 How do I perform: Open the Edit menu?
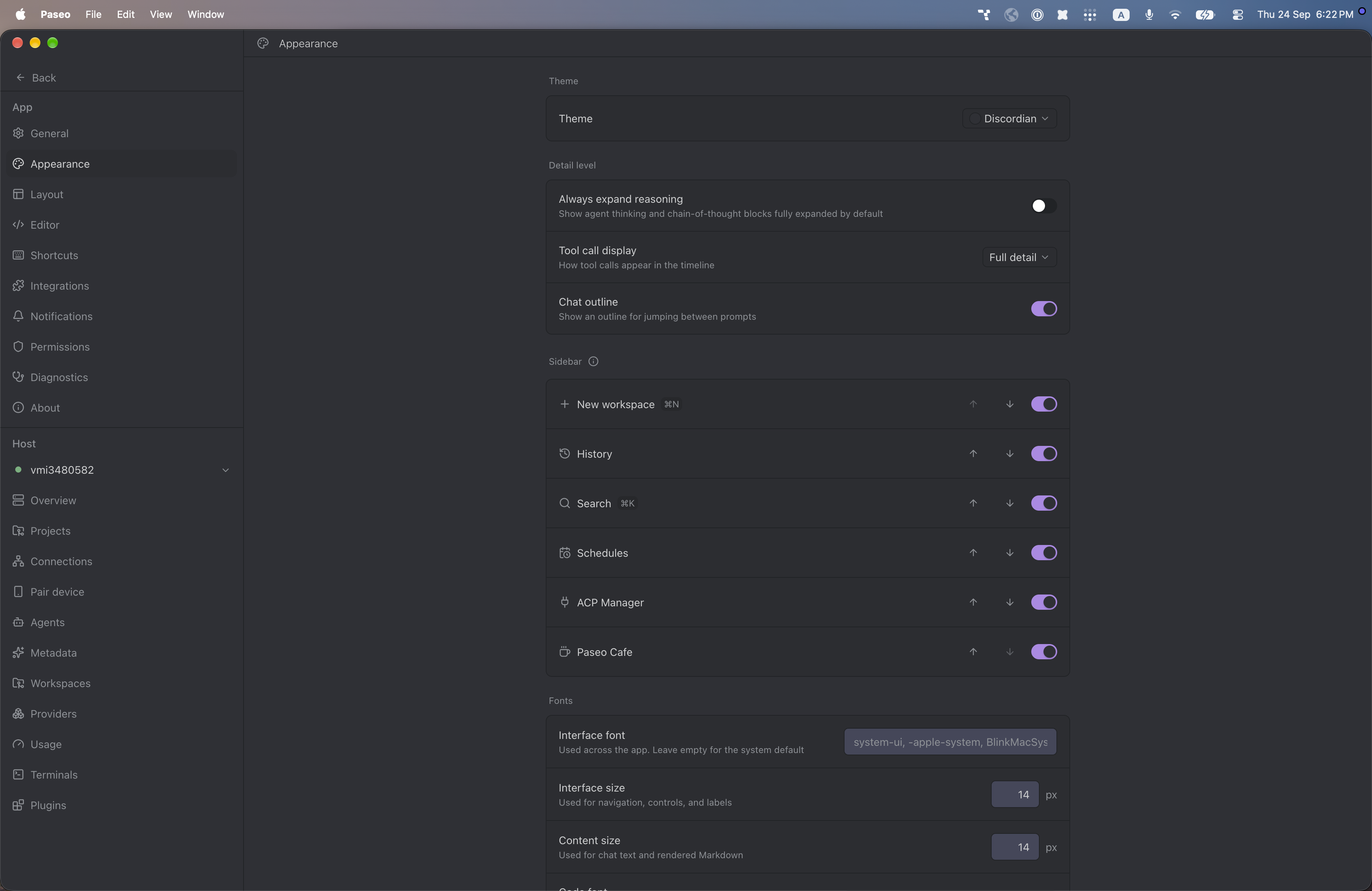tap(126, 14)
